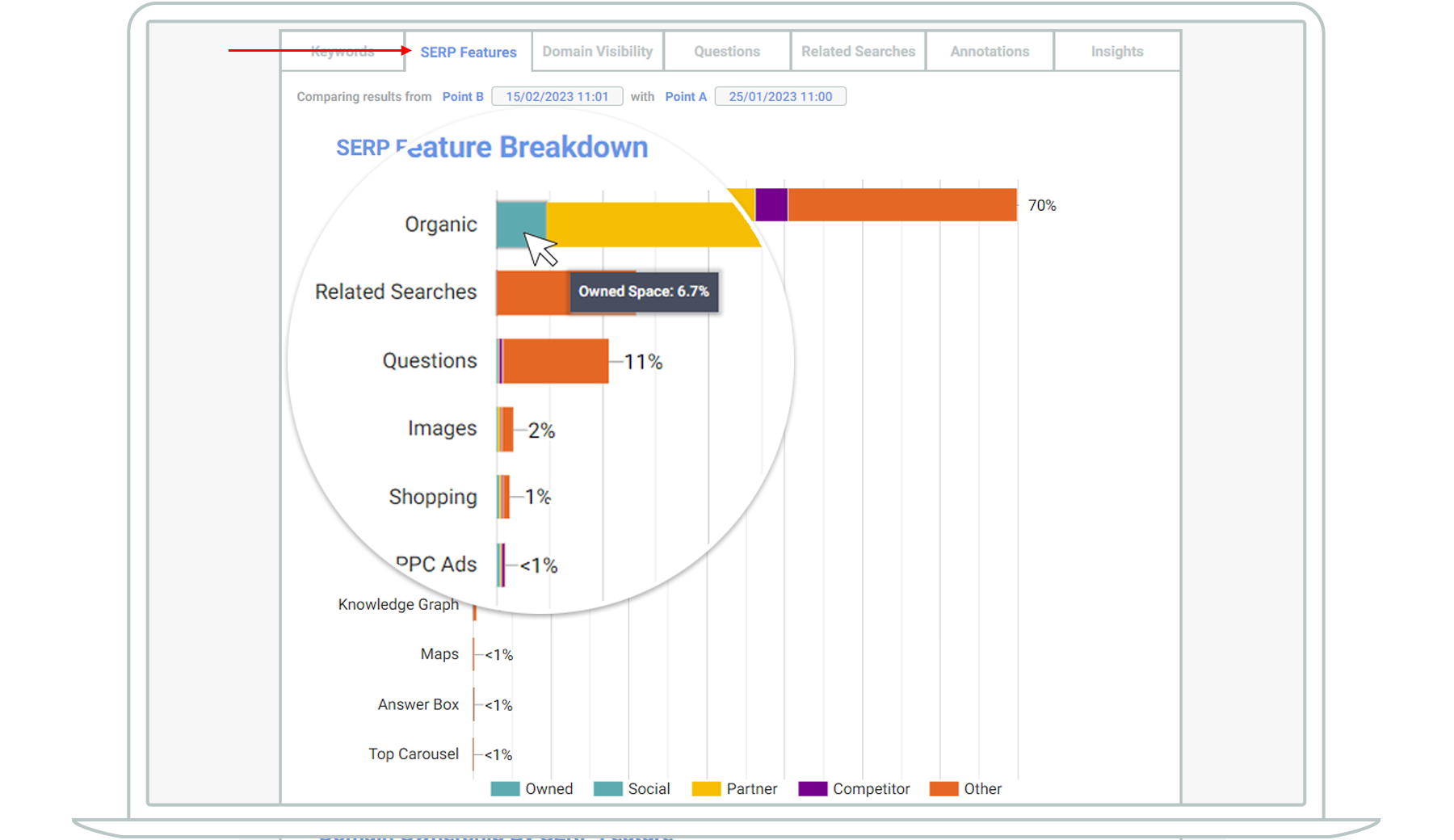This screenshot has height=840, width=1454.
Task: Toggle the Competitor legend swatch
Action: [x=813, y=789]
